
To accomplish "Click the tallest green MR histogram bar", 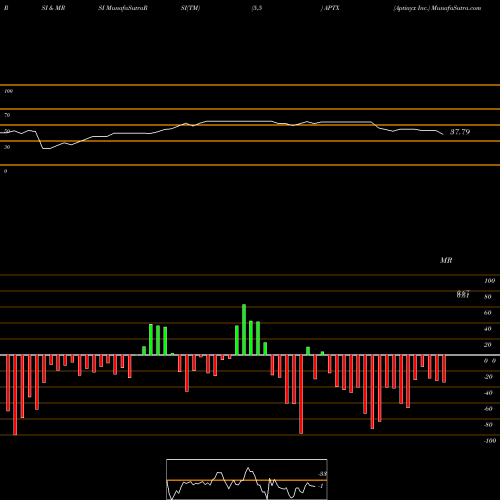I will [x=244, y=330].
